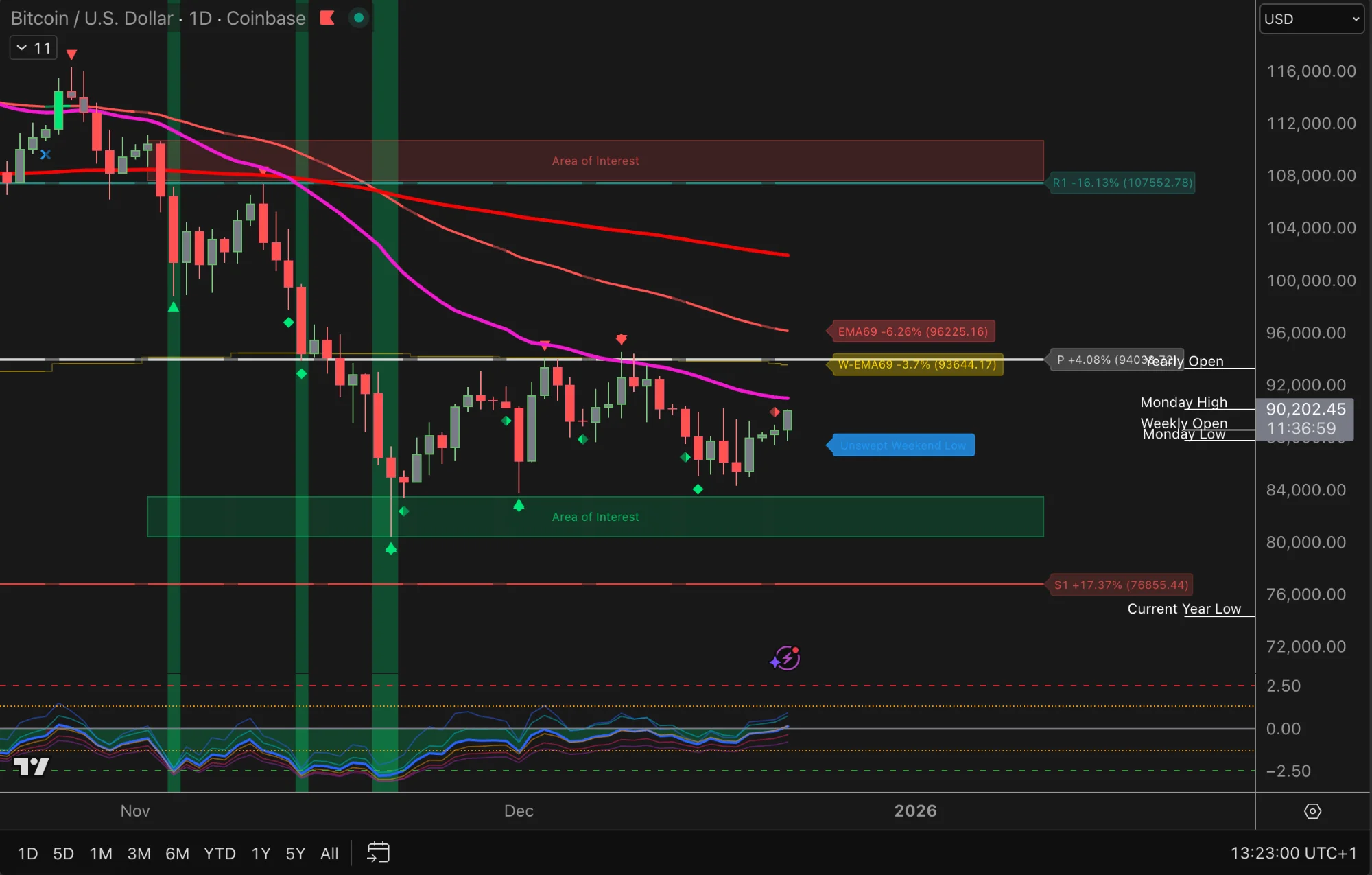The width and height of the screenshot is (1372, 875).
Task: Click the TradingView watermark logo
Action: click(31, 768)
